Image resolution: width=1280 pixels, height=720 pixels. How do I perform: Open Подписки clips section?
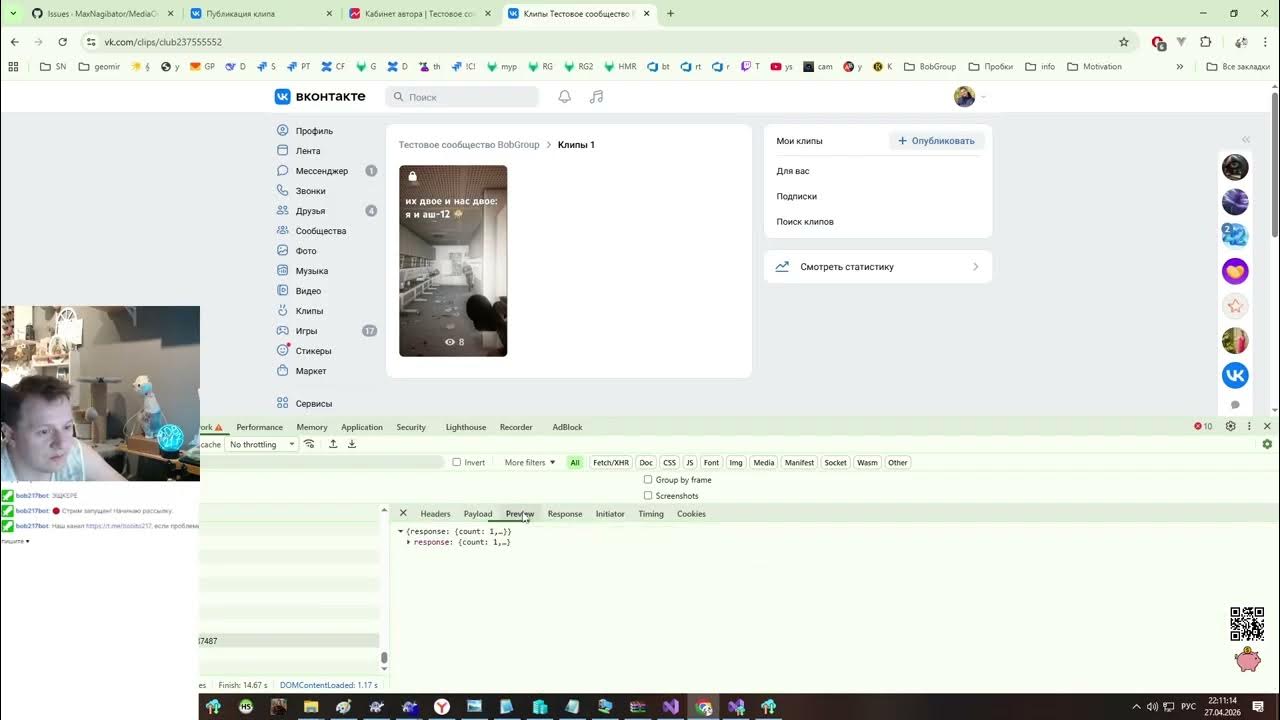797,196
